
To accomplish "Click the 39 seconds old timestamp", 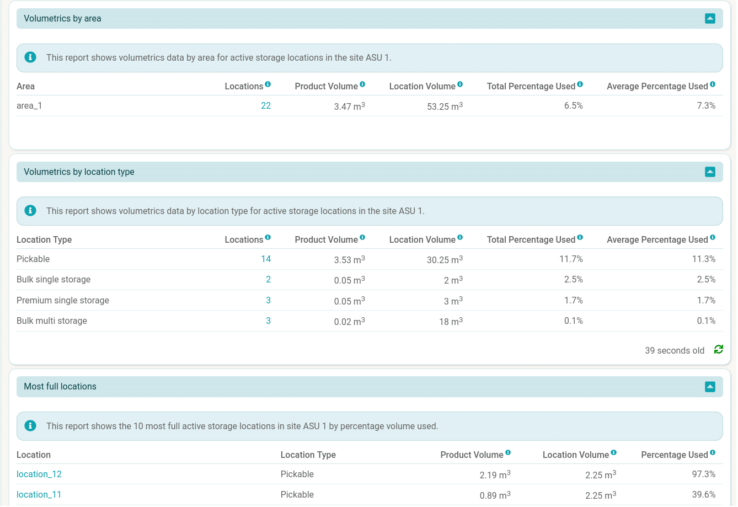I will (x=674, y=350).
